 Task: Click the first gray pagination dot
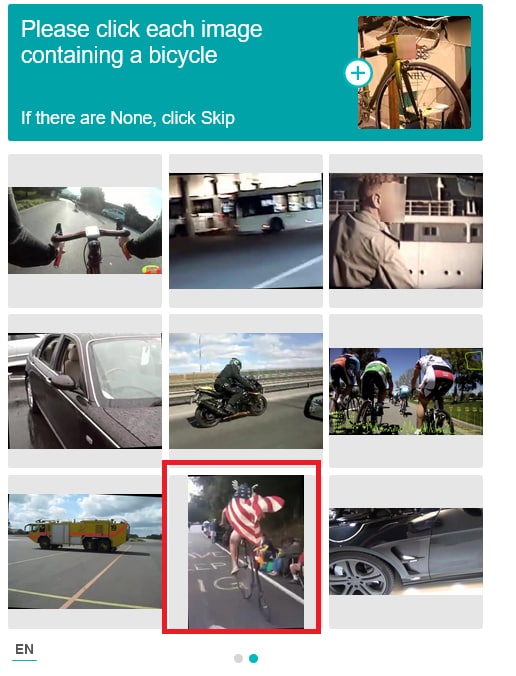[238, 658]
